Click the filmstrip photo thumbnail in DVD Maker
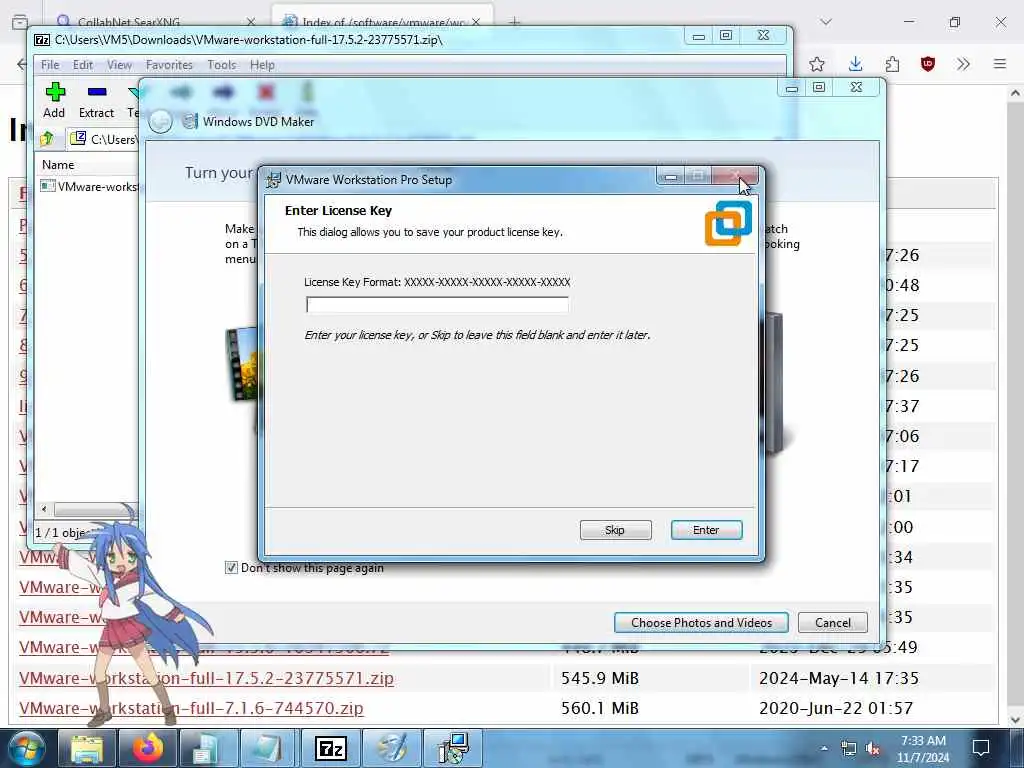1024x768 pixels. pos(242,364)
